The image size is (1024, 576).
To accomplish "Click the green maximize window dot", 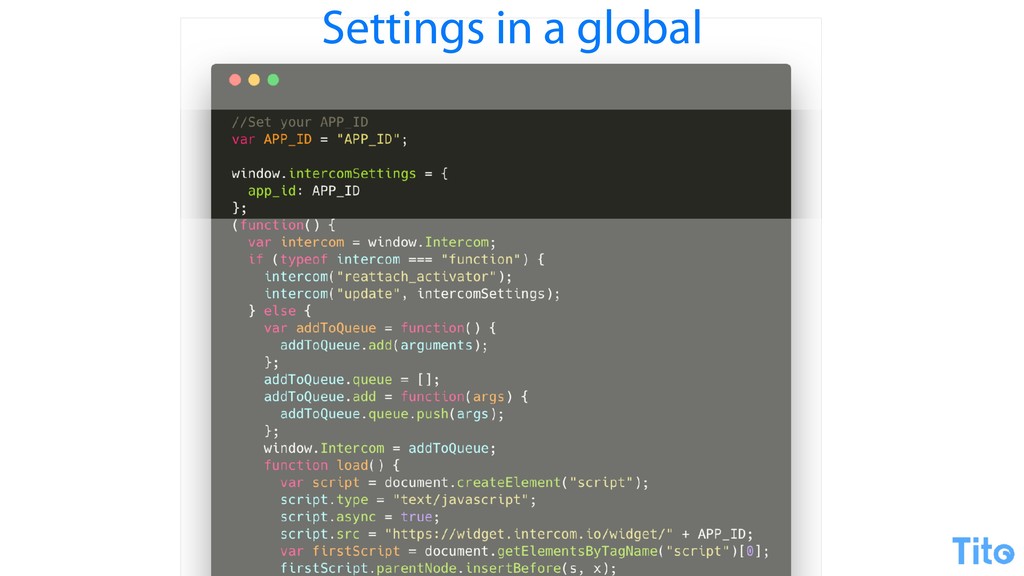I will (x=273, y=80).
